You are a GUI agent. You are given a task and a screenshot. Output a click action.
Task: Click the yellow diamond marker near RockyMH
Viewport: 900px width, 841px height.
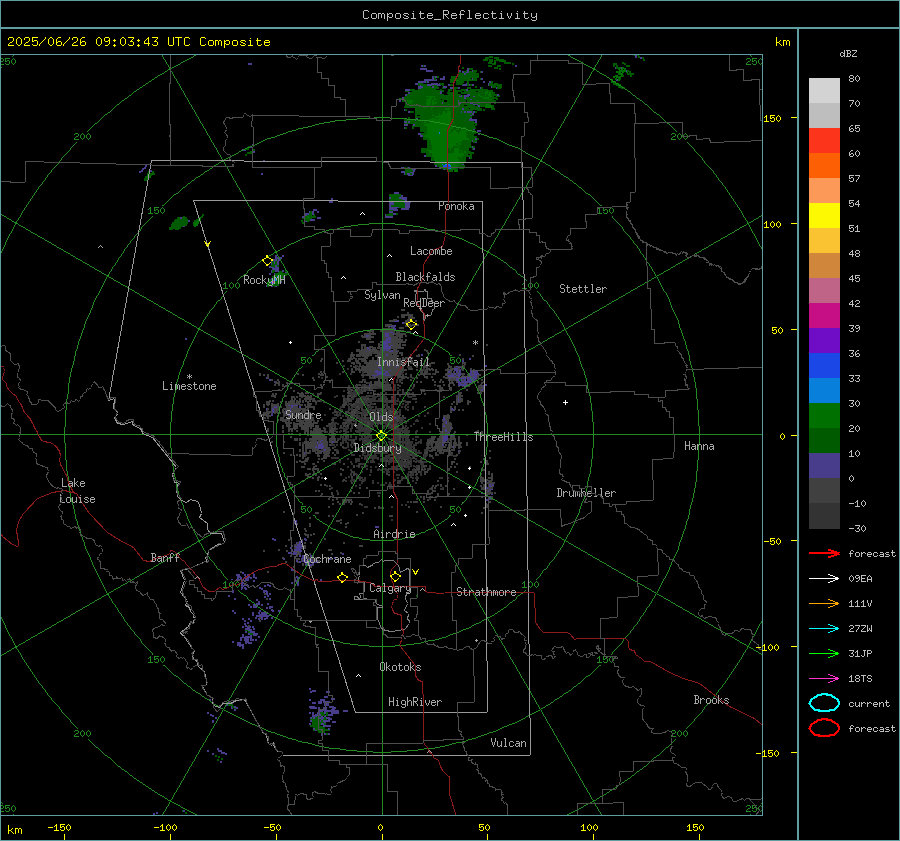(x=267, y=261)
